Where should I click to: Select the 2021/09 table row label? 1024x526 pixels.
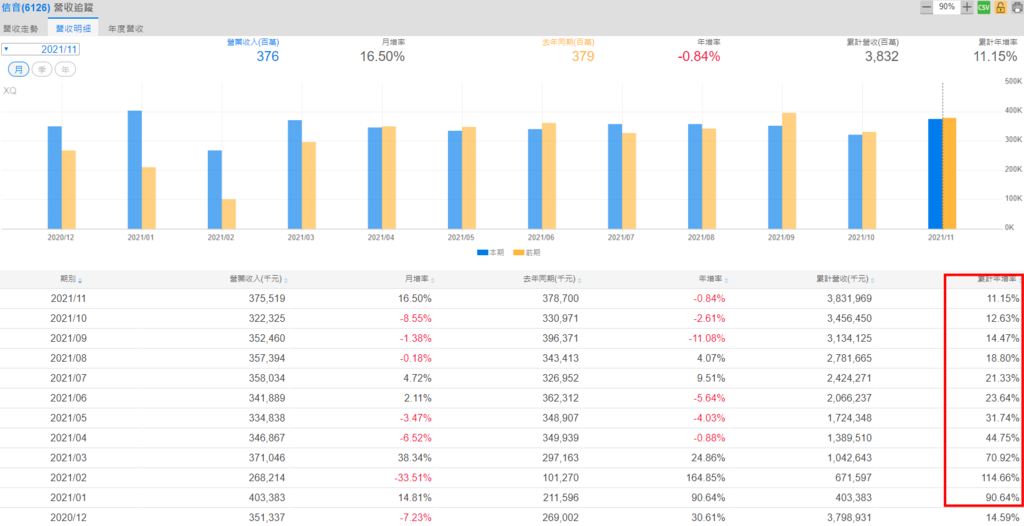coord(68,338)
